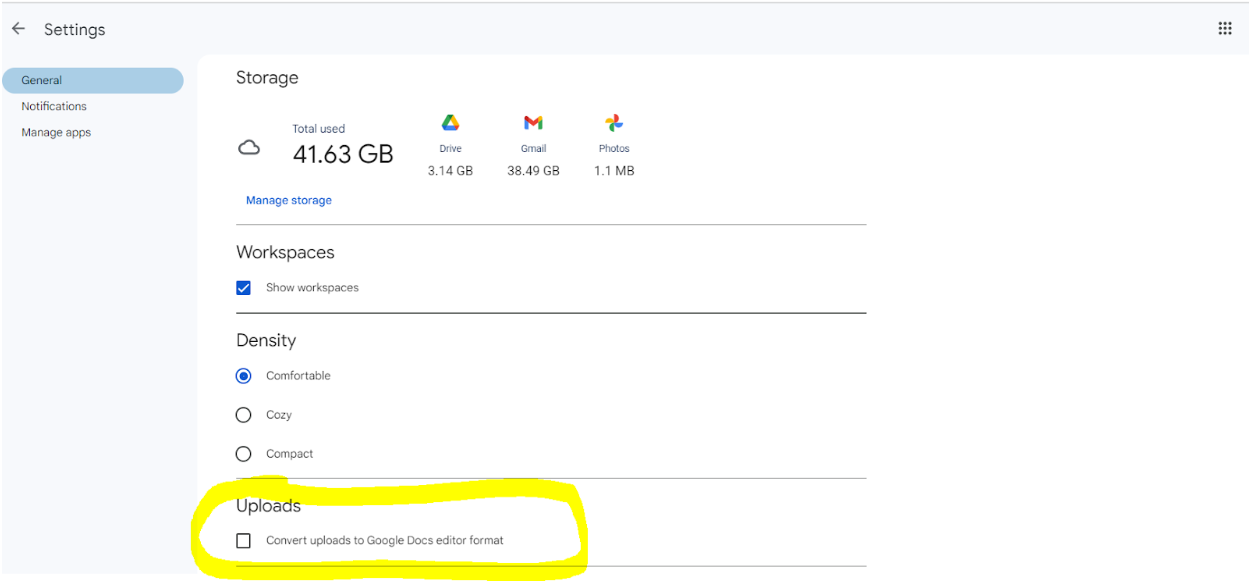Click the Drive 3.14 GB usage value
This screenshot has height=586, width=1249.
[450, 171]
